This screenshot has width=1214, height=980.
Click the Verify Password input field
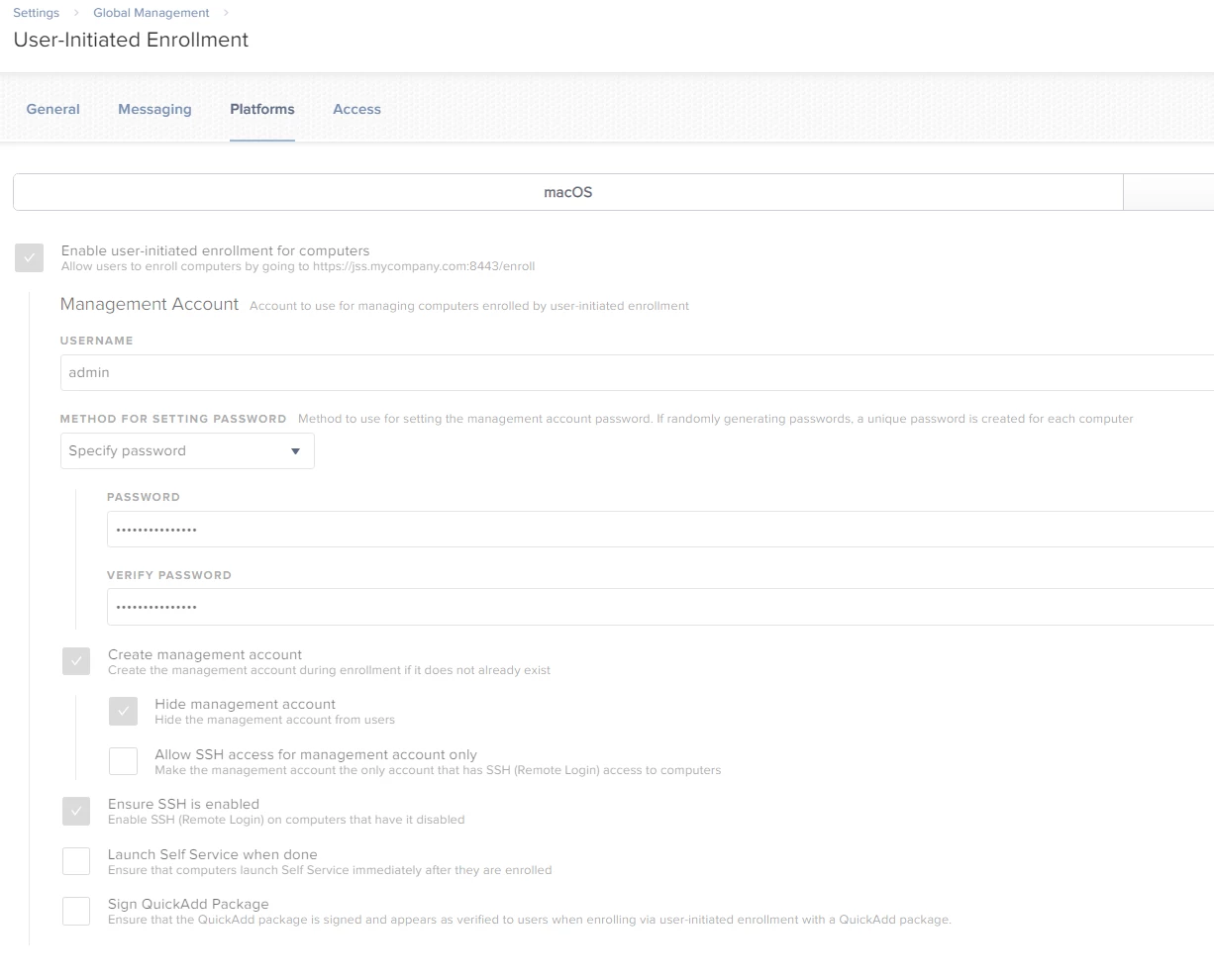click(x=660, y=607)
